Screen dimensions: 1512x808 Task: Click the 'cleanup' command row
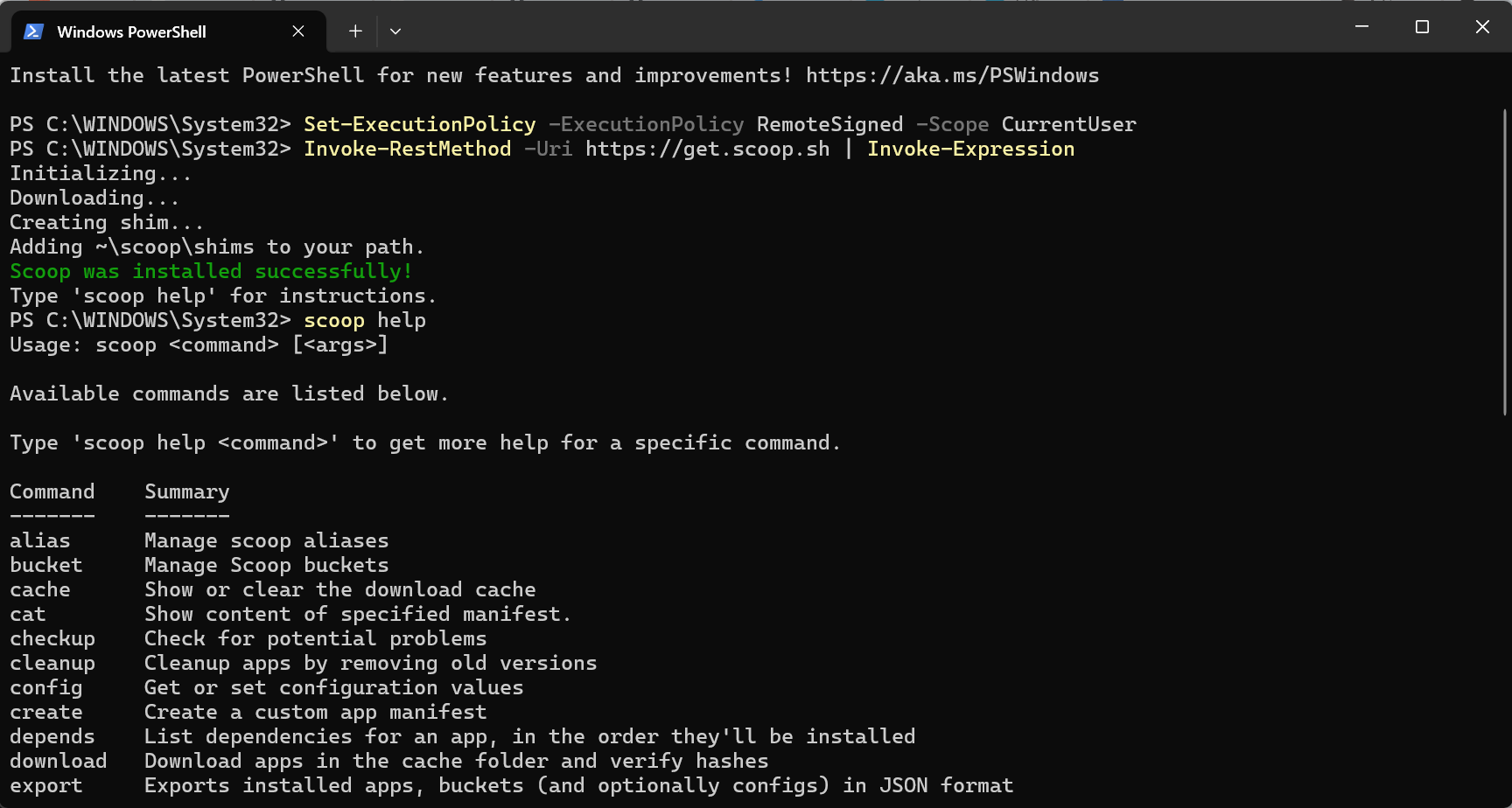[304, 663]
